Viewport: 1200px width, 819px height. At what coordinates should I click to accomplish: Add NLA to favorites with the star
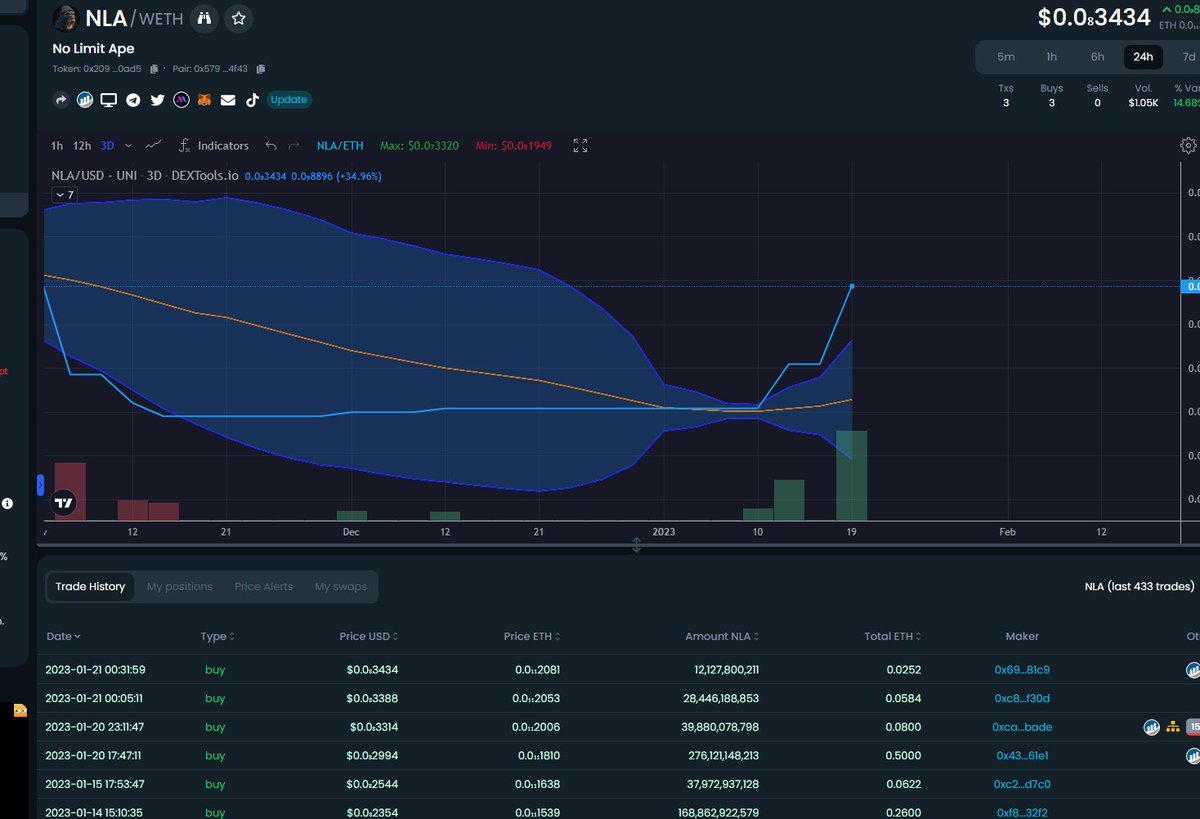(x=238, y=18)
